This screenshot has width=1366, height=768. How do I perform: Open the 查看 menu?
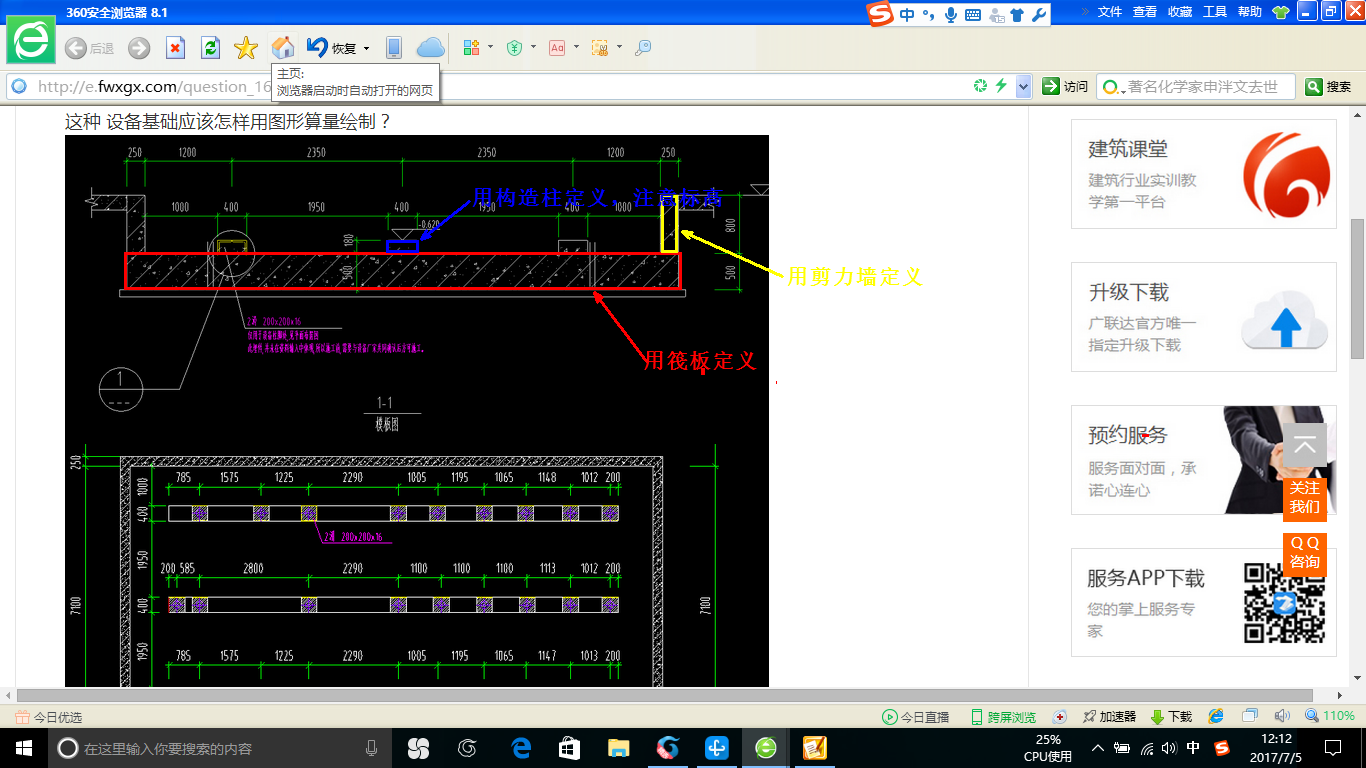1145,12
